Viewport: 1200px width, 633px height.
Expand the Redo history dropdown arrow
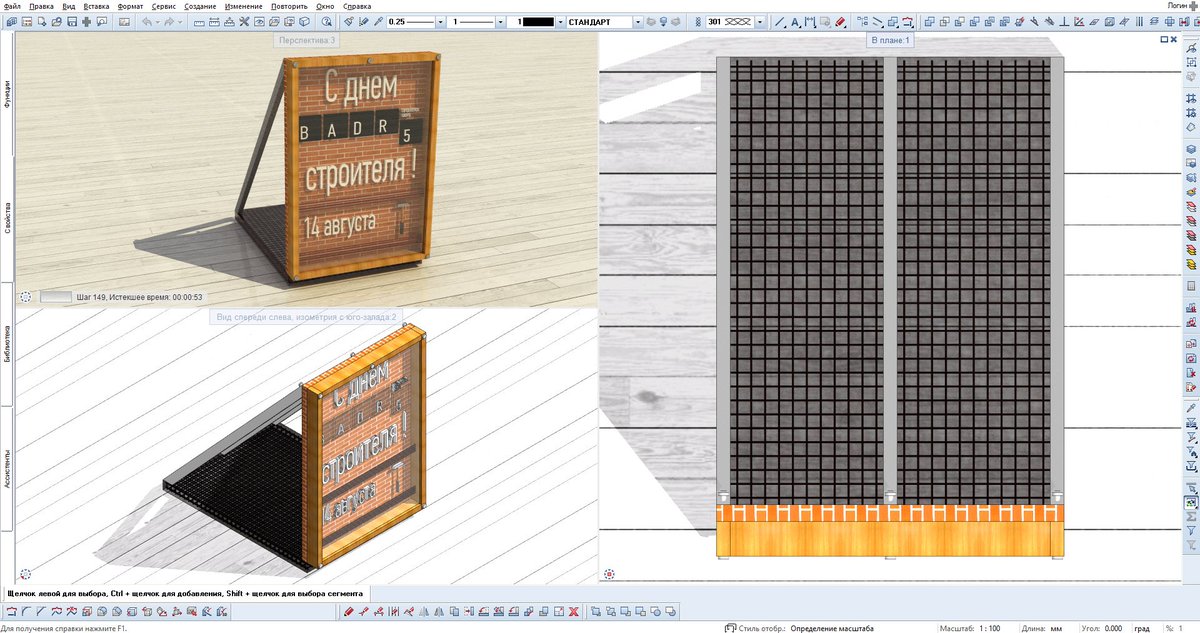[x=180, y=21]
